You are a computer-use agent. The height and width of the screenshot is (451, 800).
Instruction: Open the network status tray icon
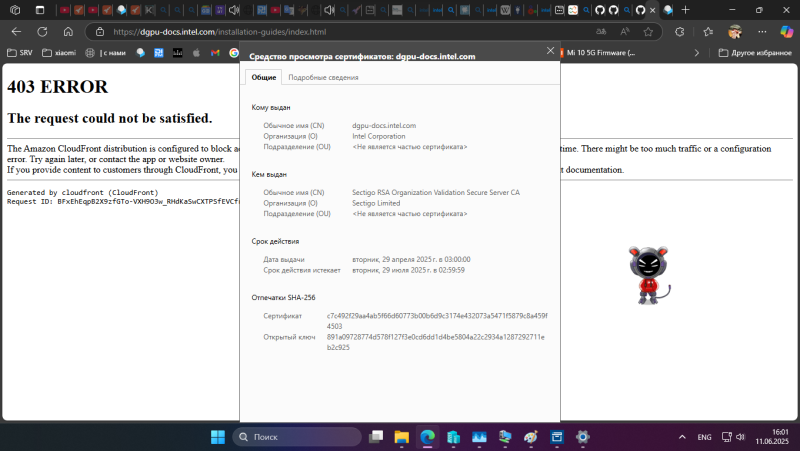[x=727, y=437]
